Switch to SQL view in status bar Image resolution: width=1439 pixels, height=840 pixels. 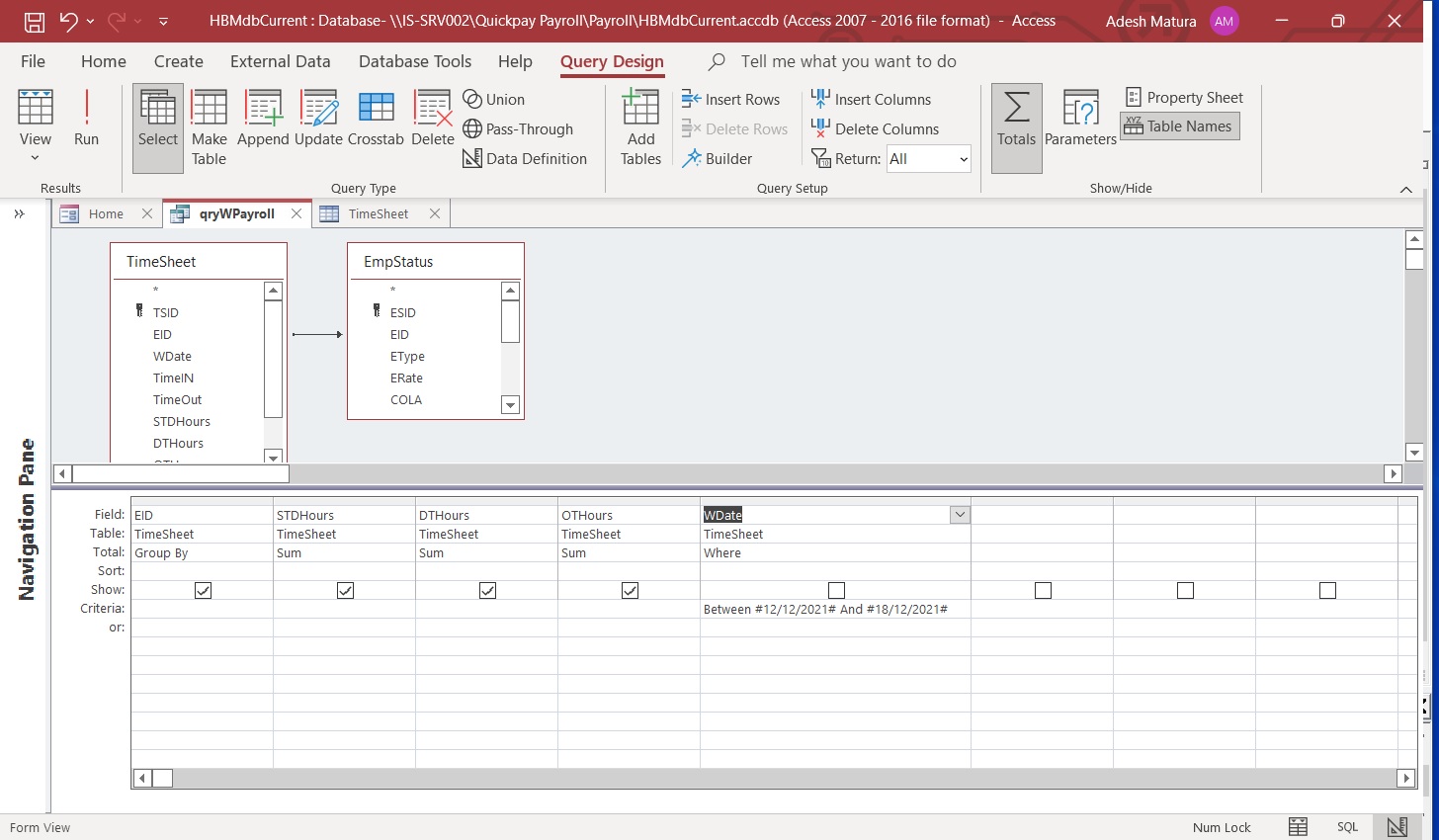[x=1348, y=827]
